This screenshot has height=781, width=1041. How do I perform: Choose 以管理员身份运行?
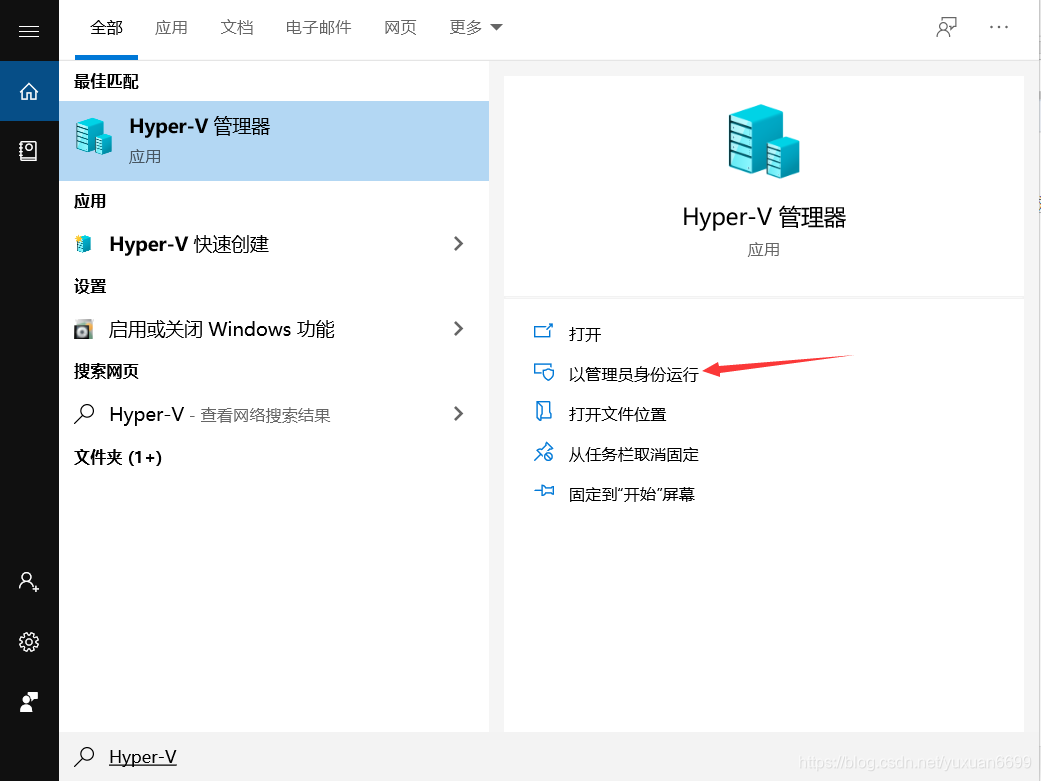click(633, 375)
